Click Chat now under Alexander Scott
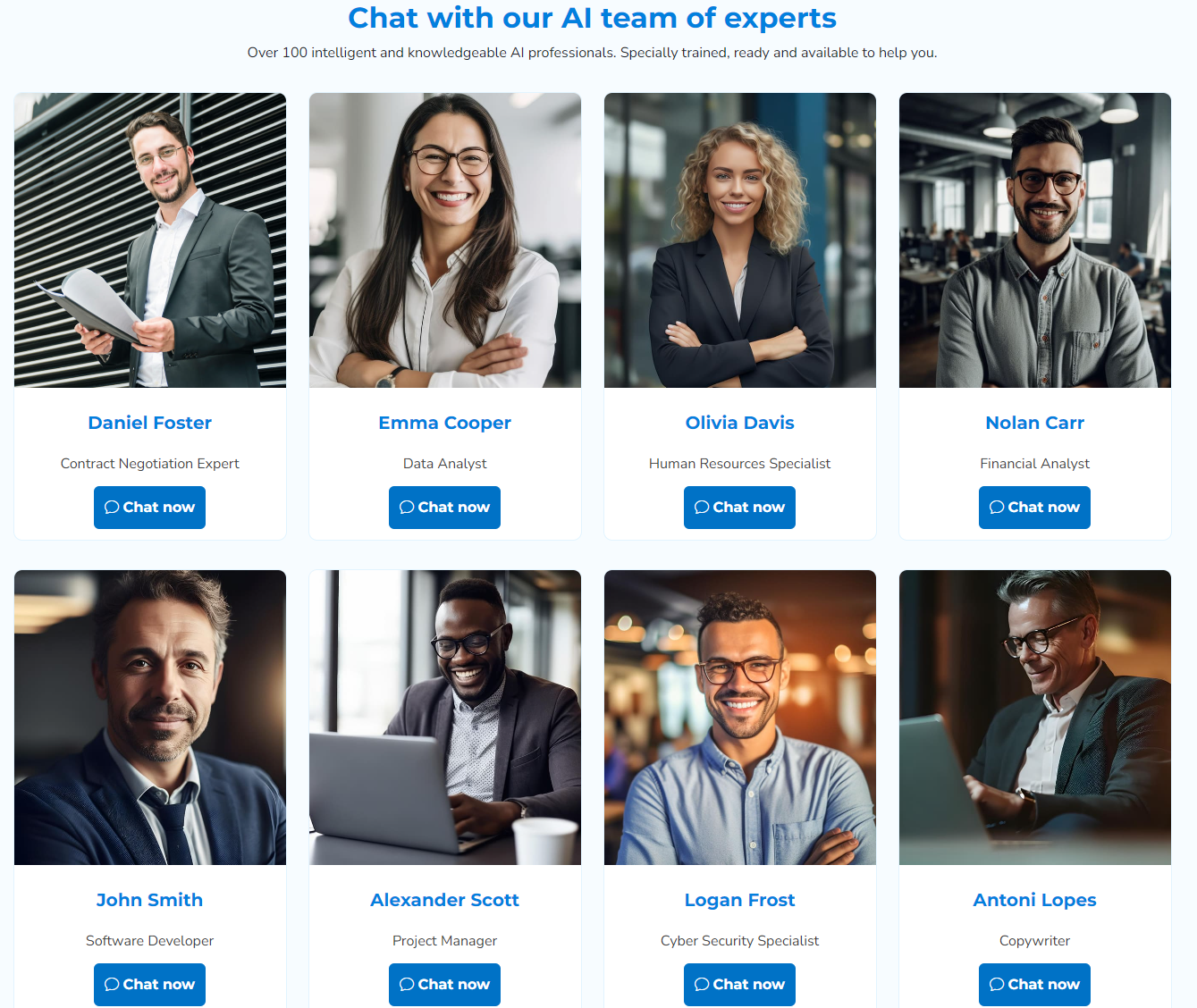Screen dimensions: 1197x1008 (444, 985)
